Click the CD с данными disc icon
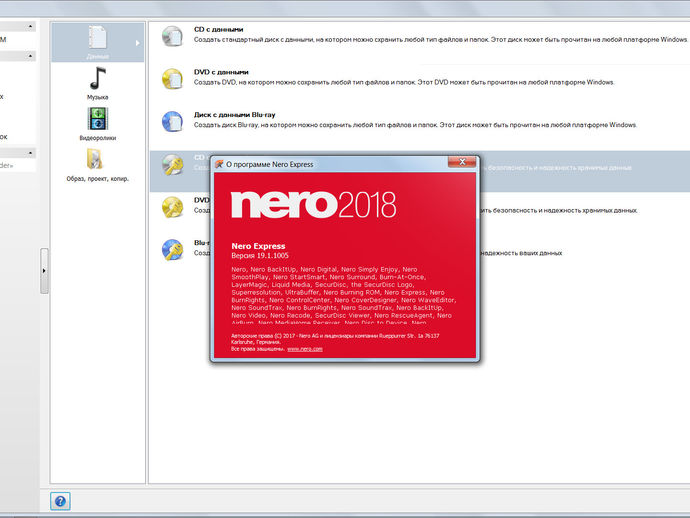This screenshot has height=518, width=690. tap(172, 36)
